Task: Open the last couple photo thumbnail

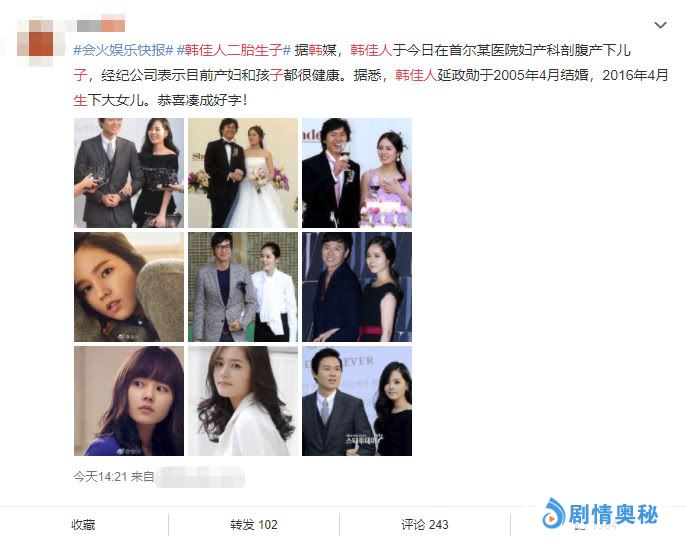Action: pos(357,401)
